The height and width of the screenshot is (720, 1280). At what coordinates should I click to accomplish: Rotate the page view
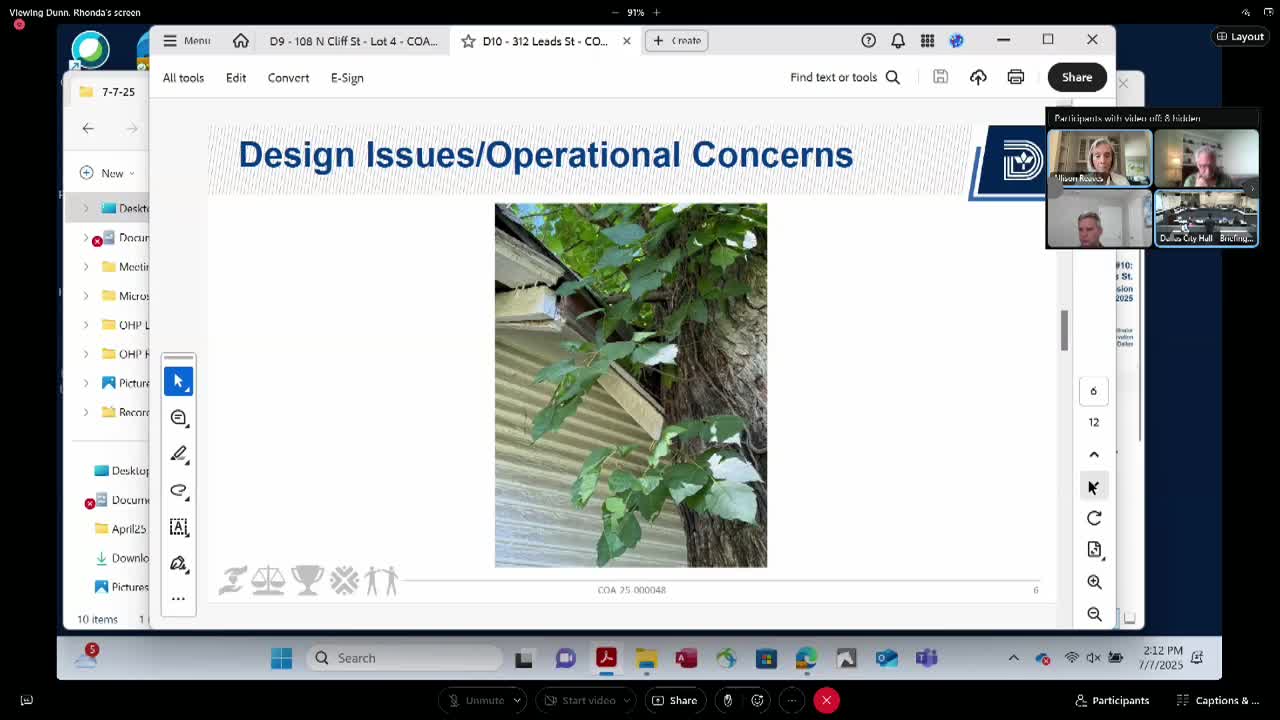click(x=1094, y=518)
